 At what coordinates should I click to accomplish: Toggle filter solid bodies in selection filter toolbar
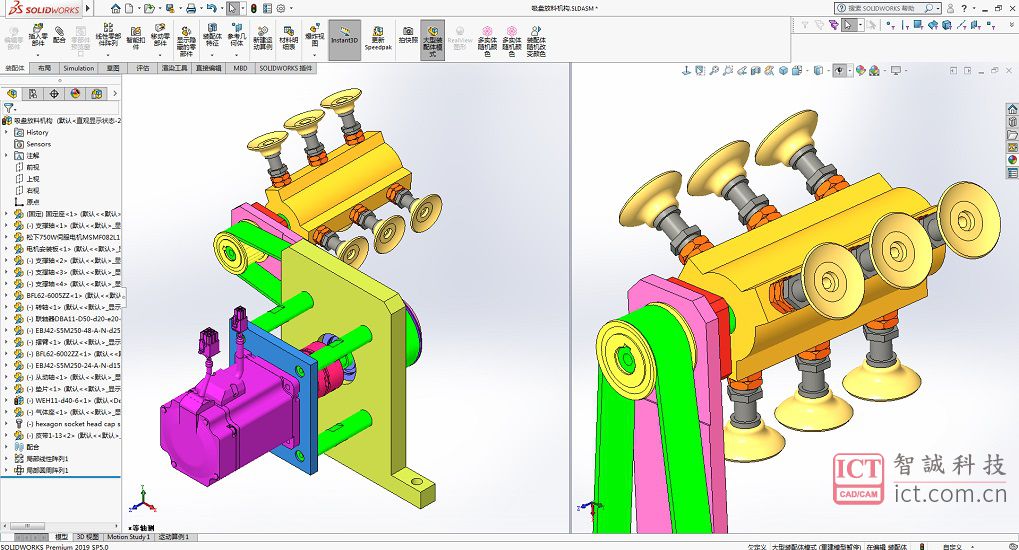[947, 25]
